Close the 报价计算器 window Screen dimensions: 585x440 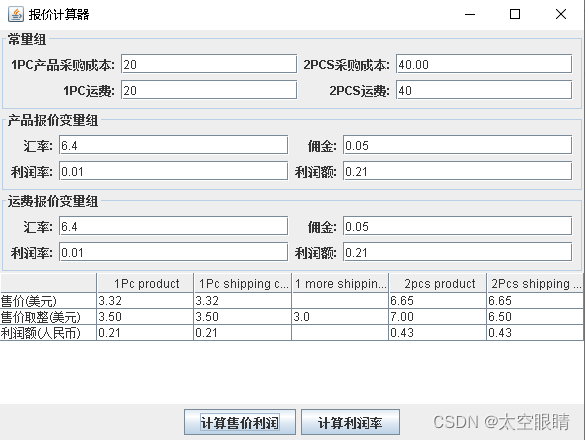pyautogui.click(x=560, y=15)
